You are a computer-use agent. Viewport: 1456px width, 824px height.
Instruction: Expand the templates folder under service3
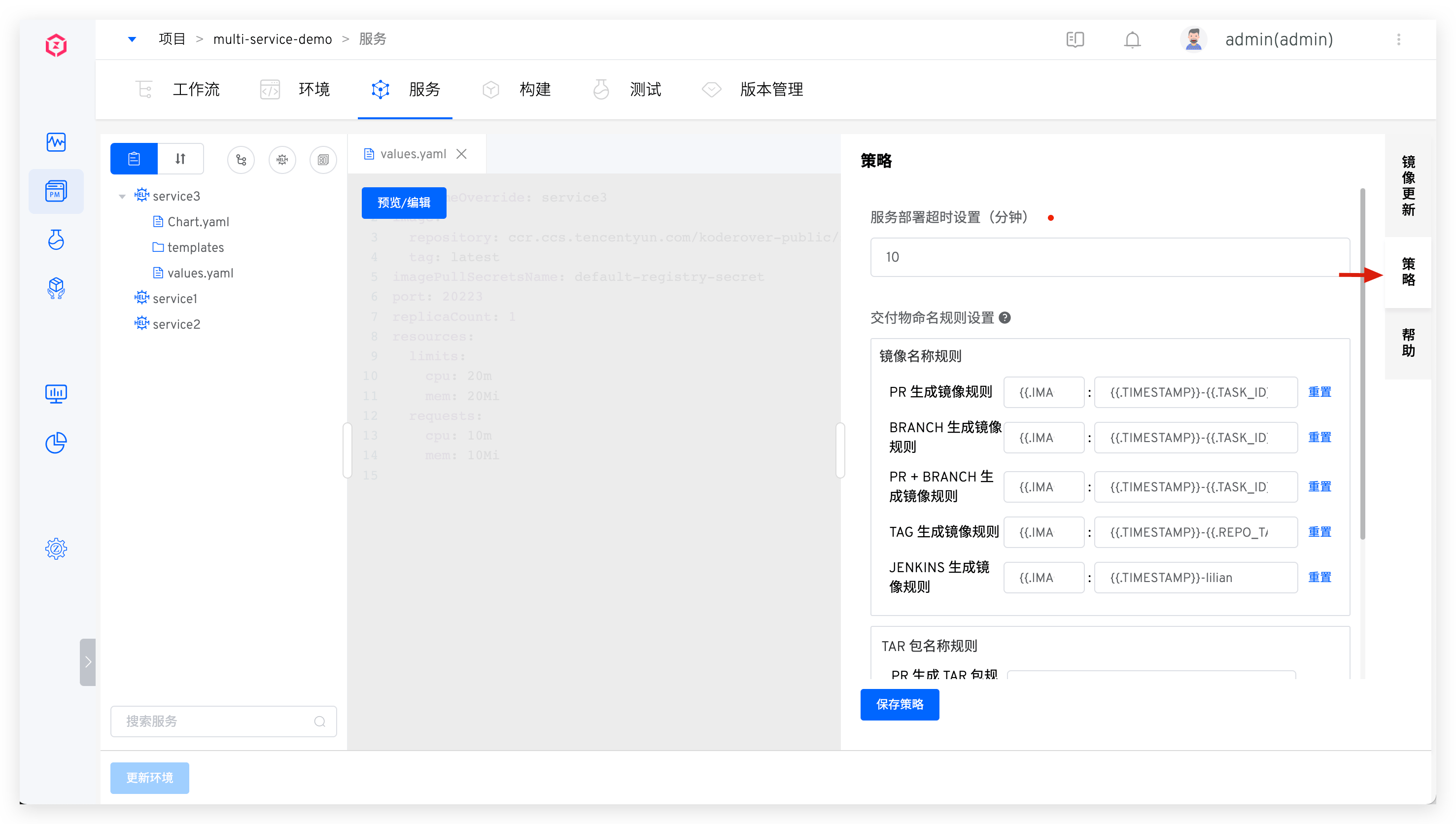195,247
